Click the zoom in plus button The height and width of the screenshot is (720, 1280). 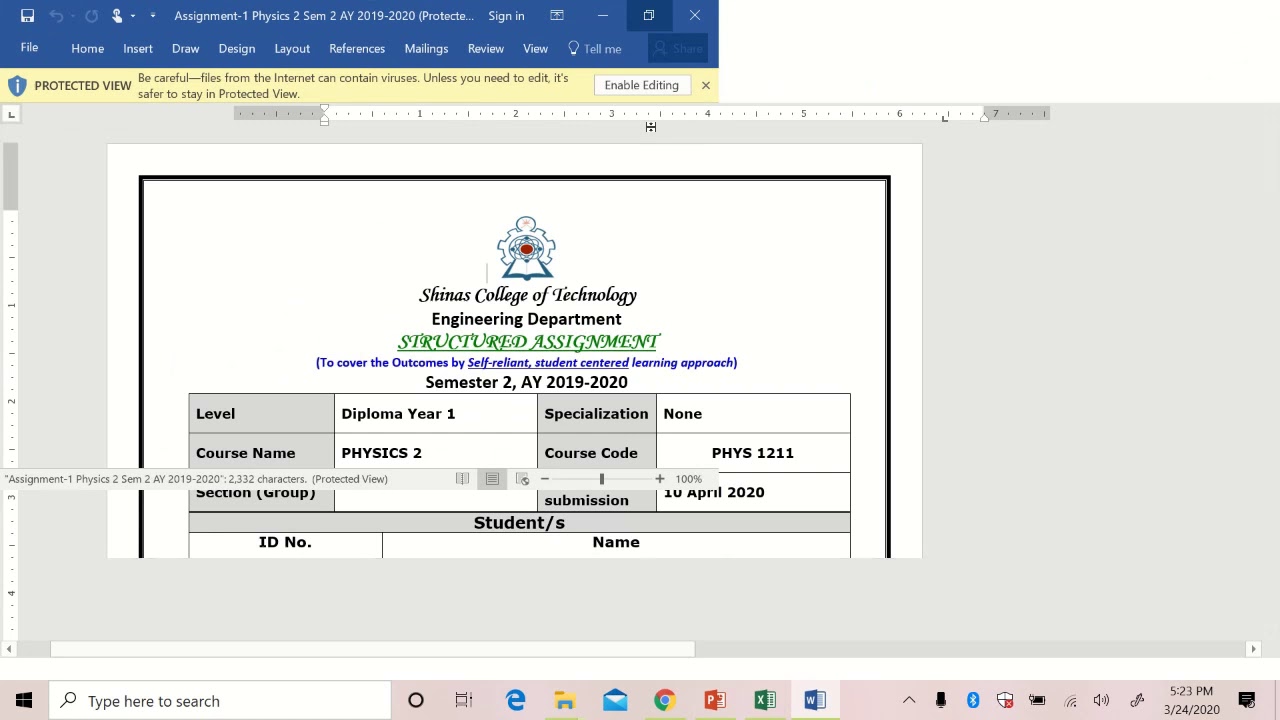click(660, 479)
